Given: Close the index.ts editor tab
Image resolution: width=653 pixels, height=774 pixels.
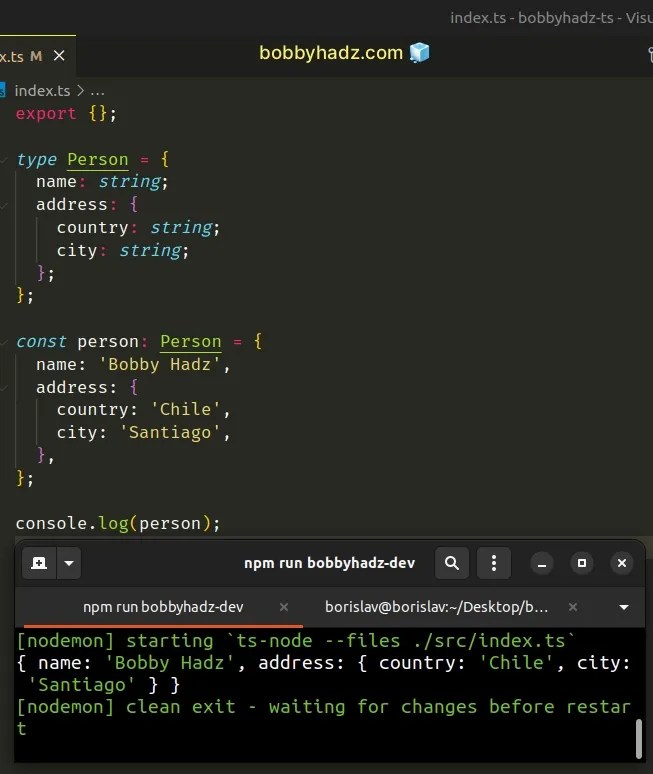Looking at the screenshot, I should point(59,56).
